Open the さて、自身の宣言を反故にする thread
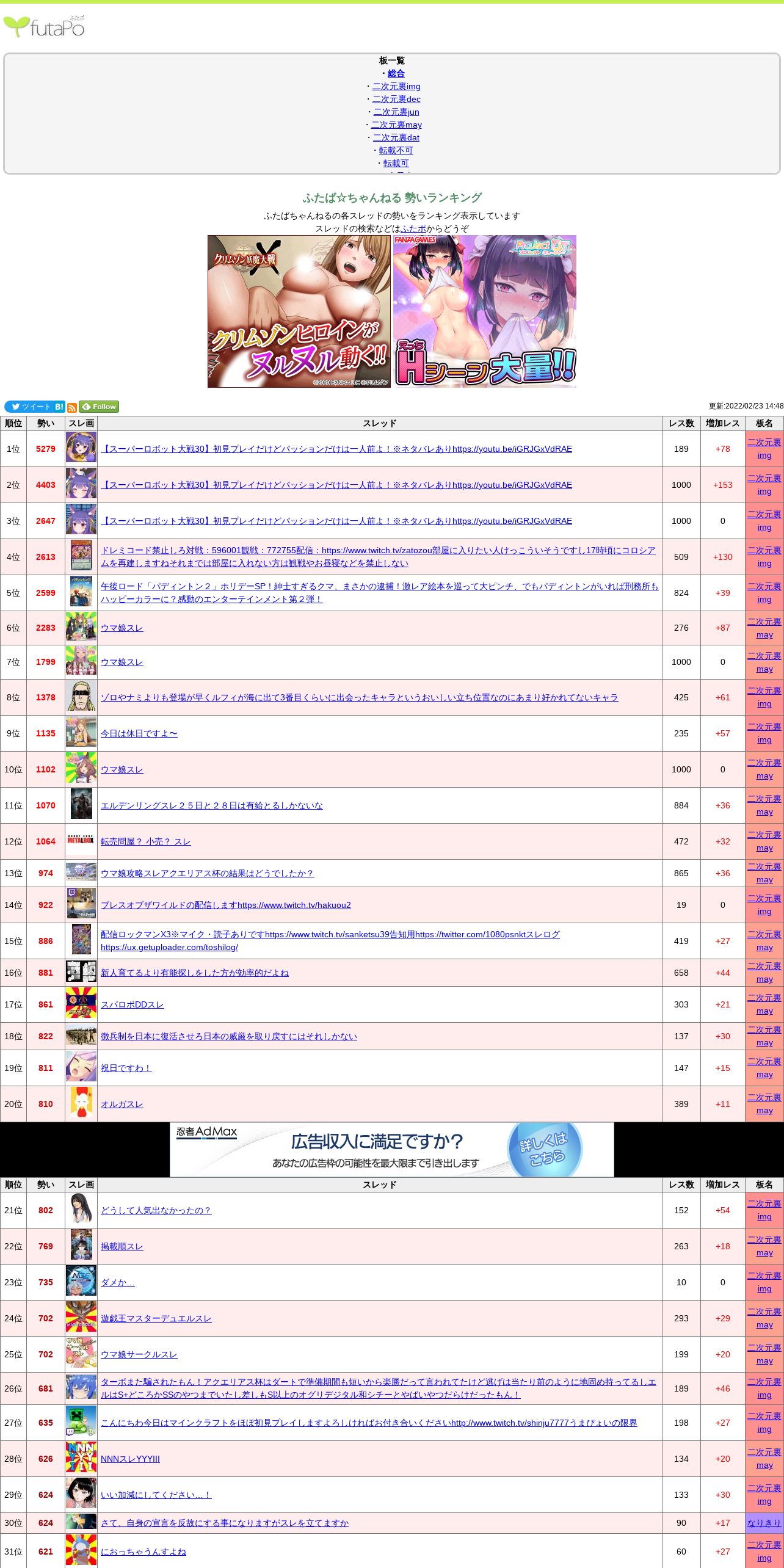Viewport: 784px width, 1568px height. point(225,1523)
